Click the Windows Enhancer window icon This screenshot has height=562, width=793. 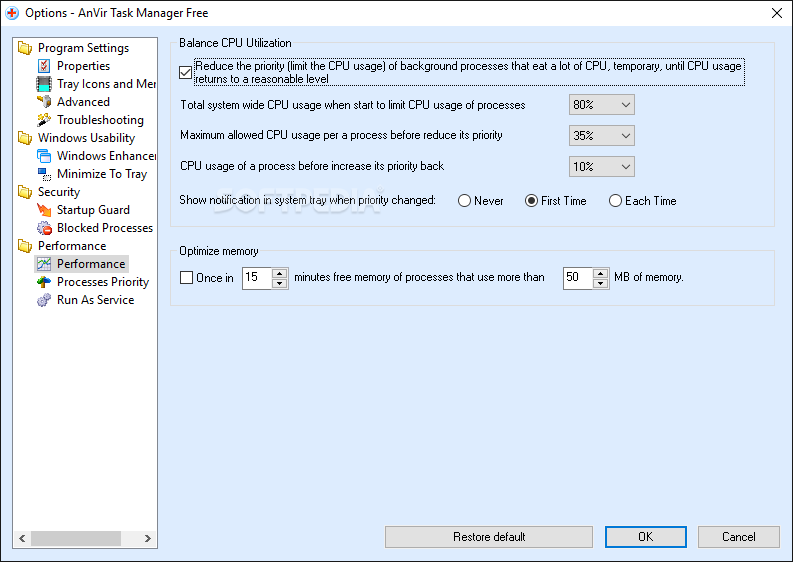[44, 156]
